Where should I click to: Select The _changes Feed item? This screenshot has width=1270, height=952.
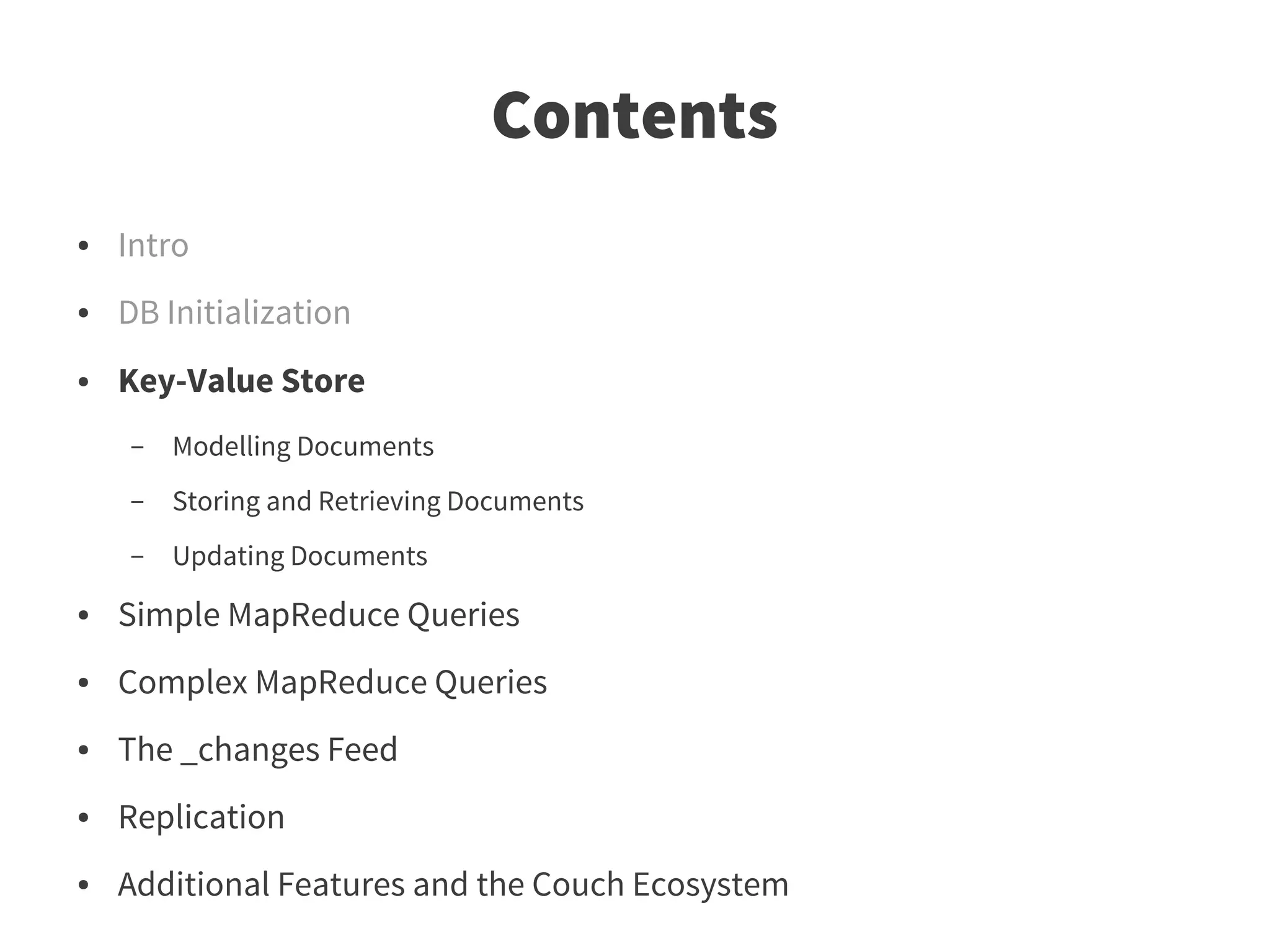coord(257,749)
